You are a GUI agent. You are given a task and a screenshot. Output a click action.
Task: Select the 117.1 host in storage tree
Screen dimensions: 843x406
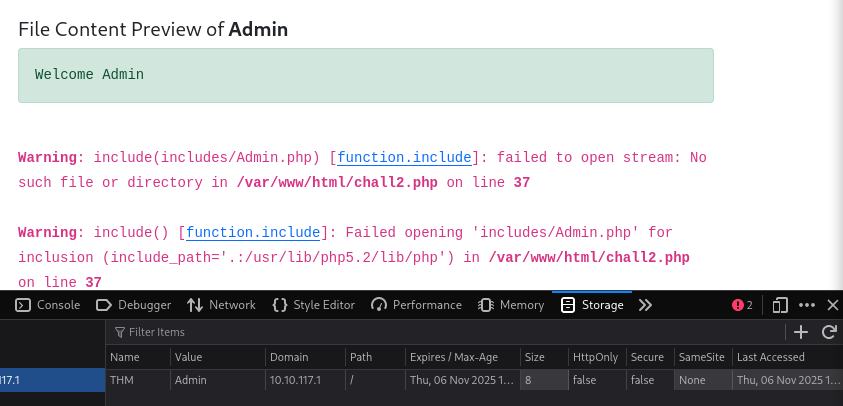click(52, 380)
